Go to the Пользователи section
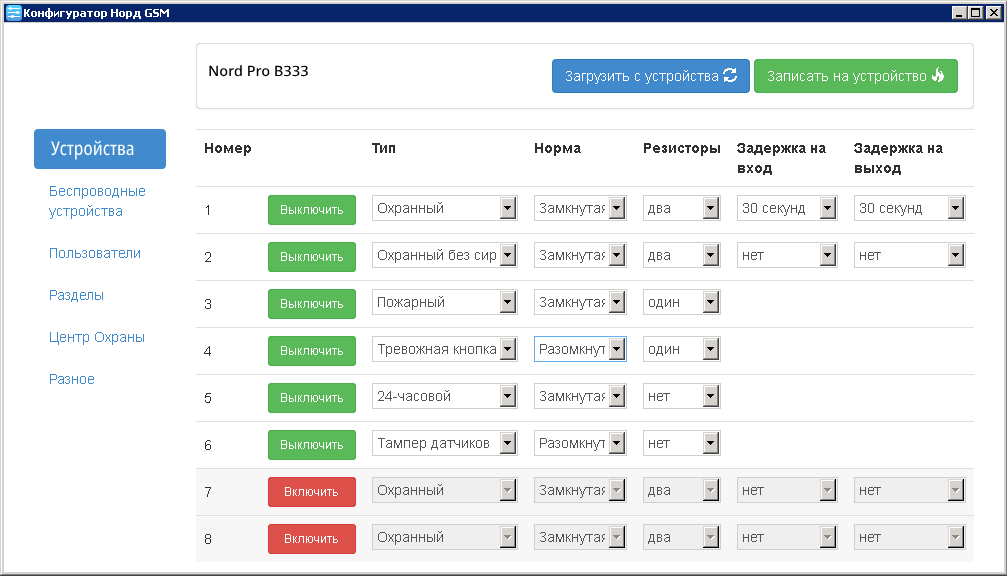Screen dimensions: 1007x576 point(95,253)
